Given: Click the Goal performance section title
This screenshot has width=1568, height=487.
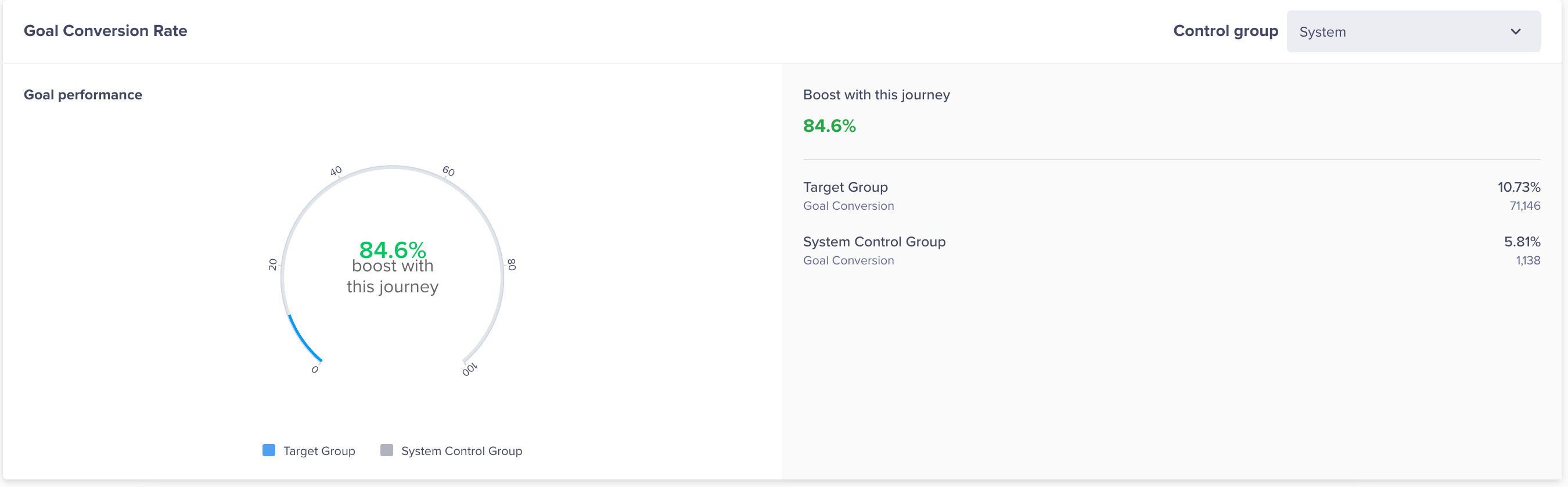Looking at the screenshot, I should pos(83,95).
